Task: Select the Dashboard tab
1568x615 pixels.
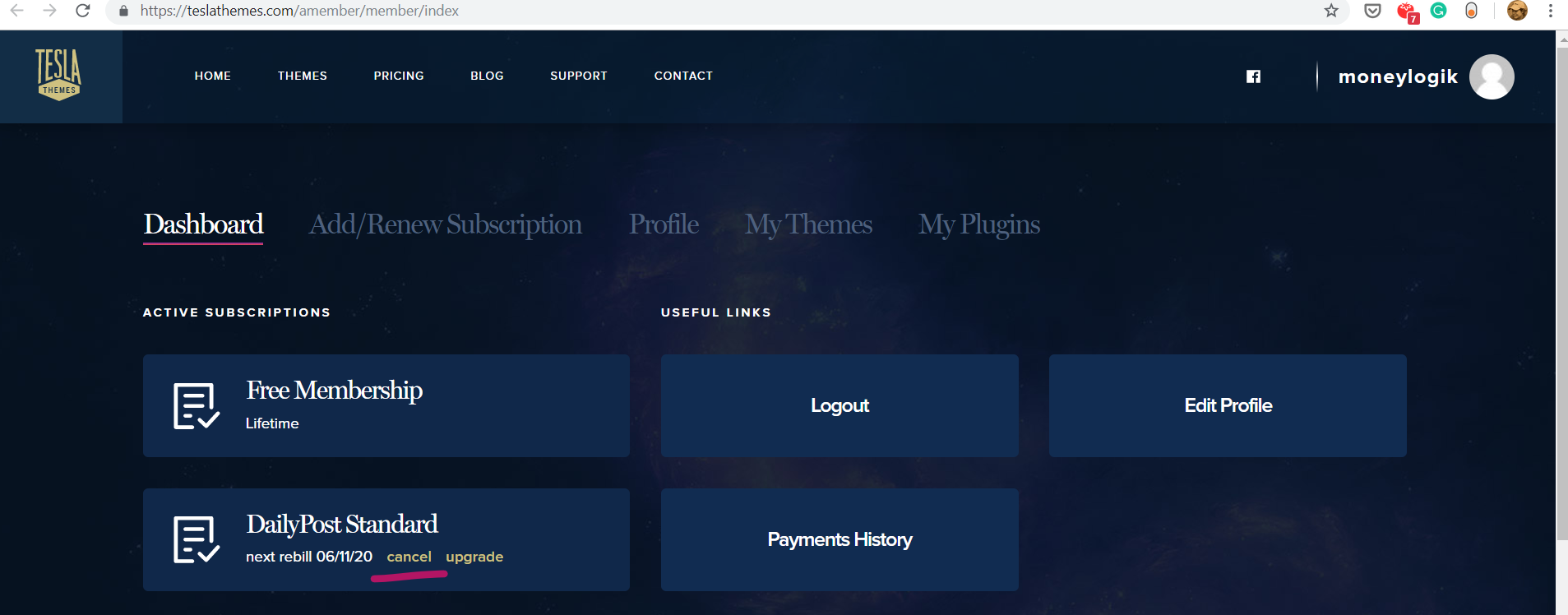Action: (203, 224)
